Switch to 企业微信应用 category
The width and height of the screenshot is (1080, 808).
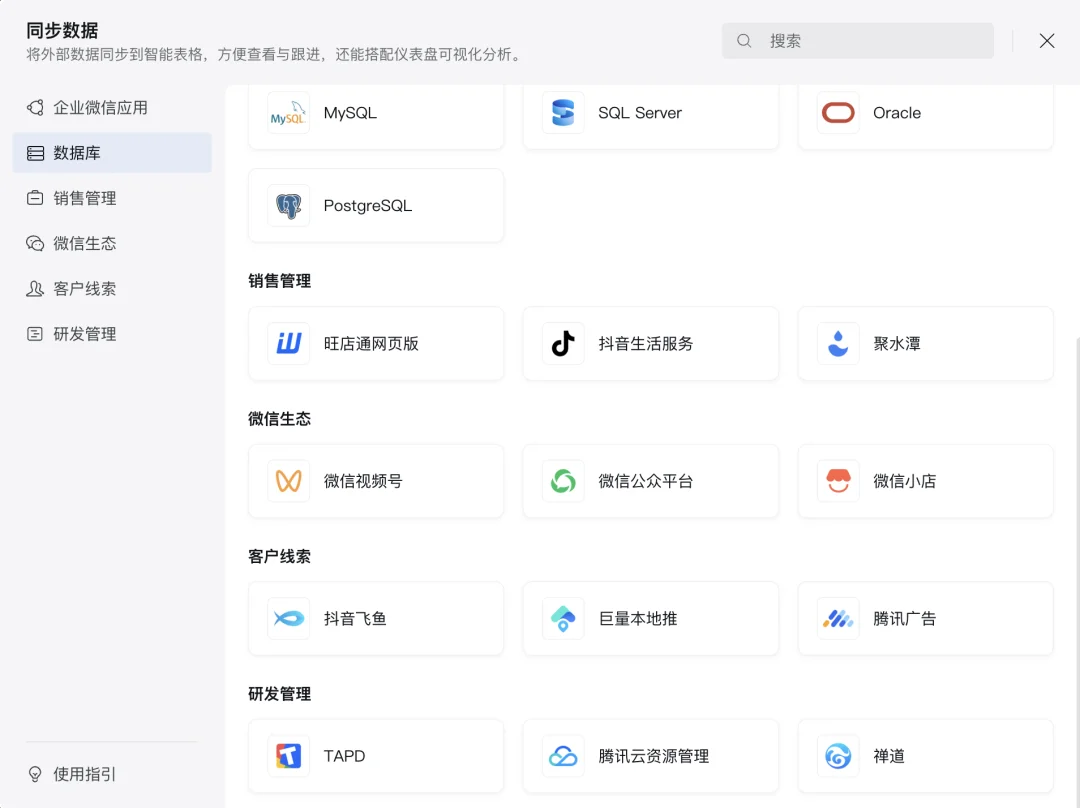(112, 107)
